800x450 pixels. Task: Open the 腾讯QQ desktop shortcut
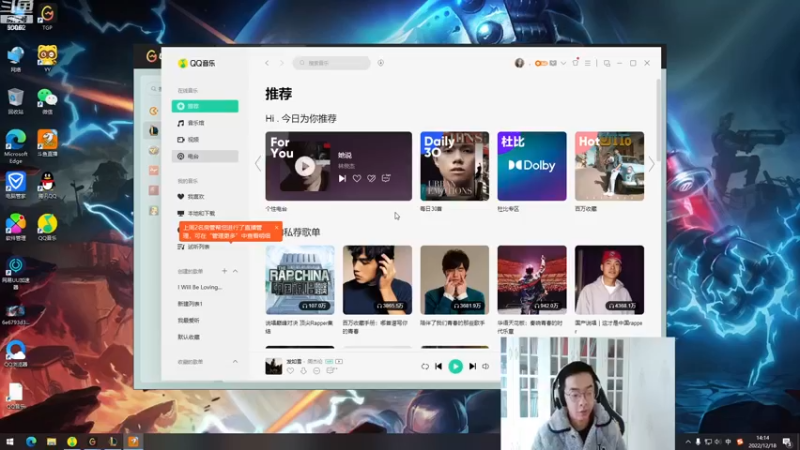(47, 186)
